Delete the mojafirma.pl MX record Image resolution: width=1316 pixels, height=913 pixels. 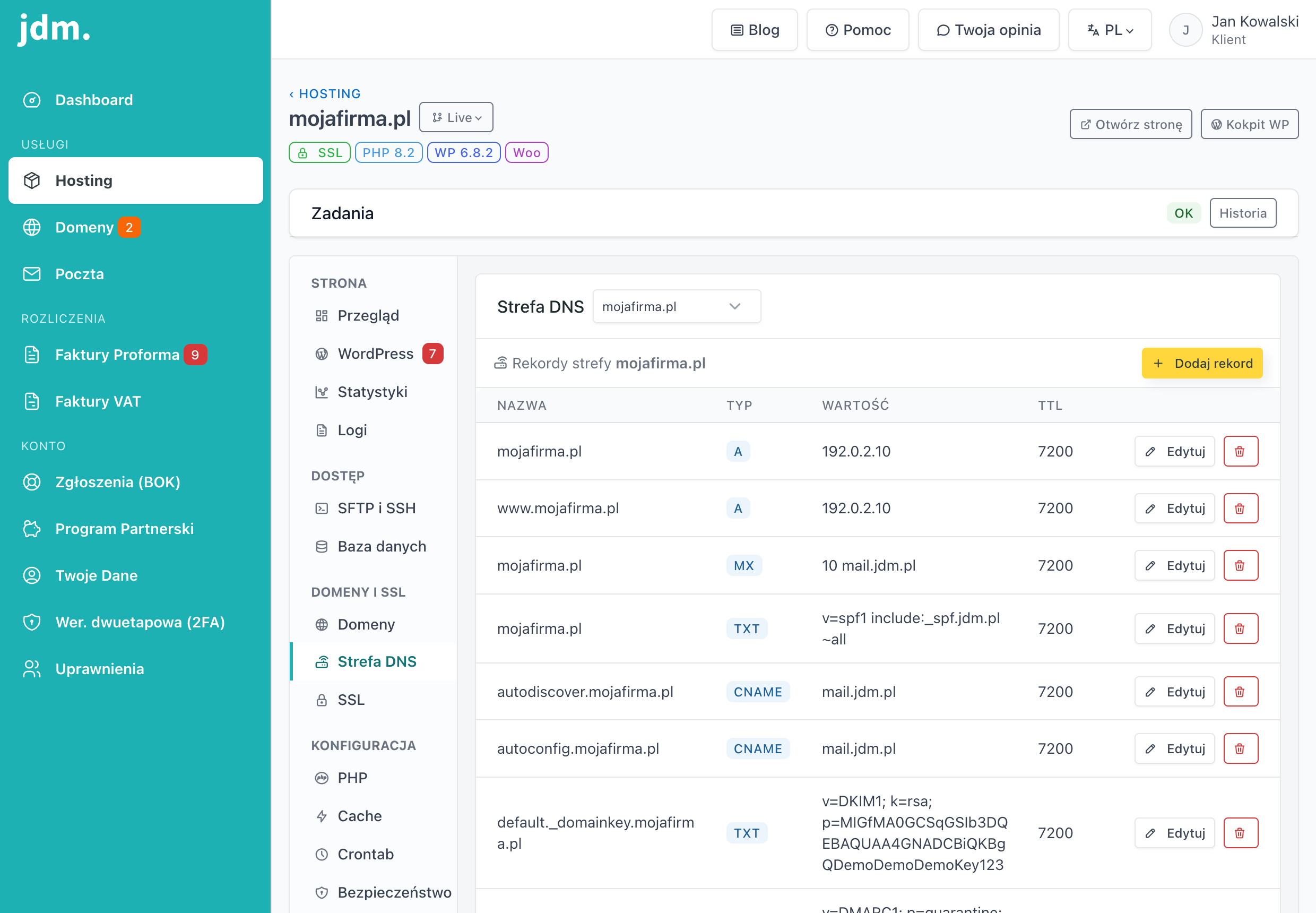tap(1241, 565)
